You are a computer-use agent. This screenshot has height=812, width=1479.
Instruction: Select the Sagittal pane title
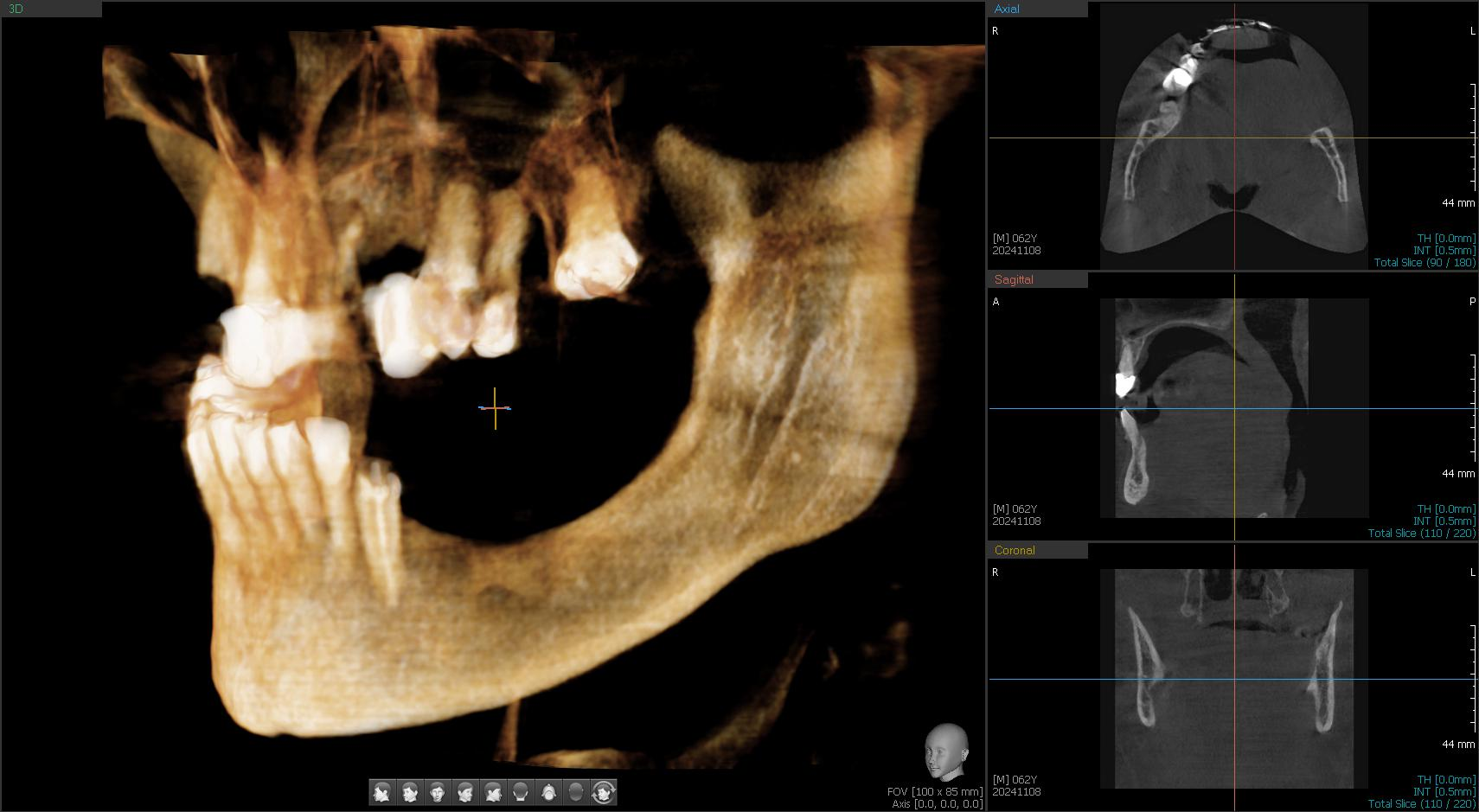point(1014,279)
